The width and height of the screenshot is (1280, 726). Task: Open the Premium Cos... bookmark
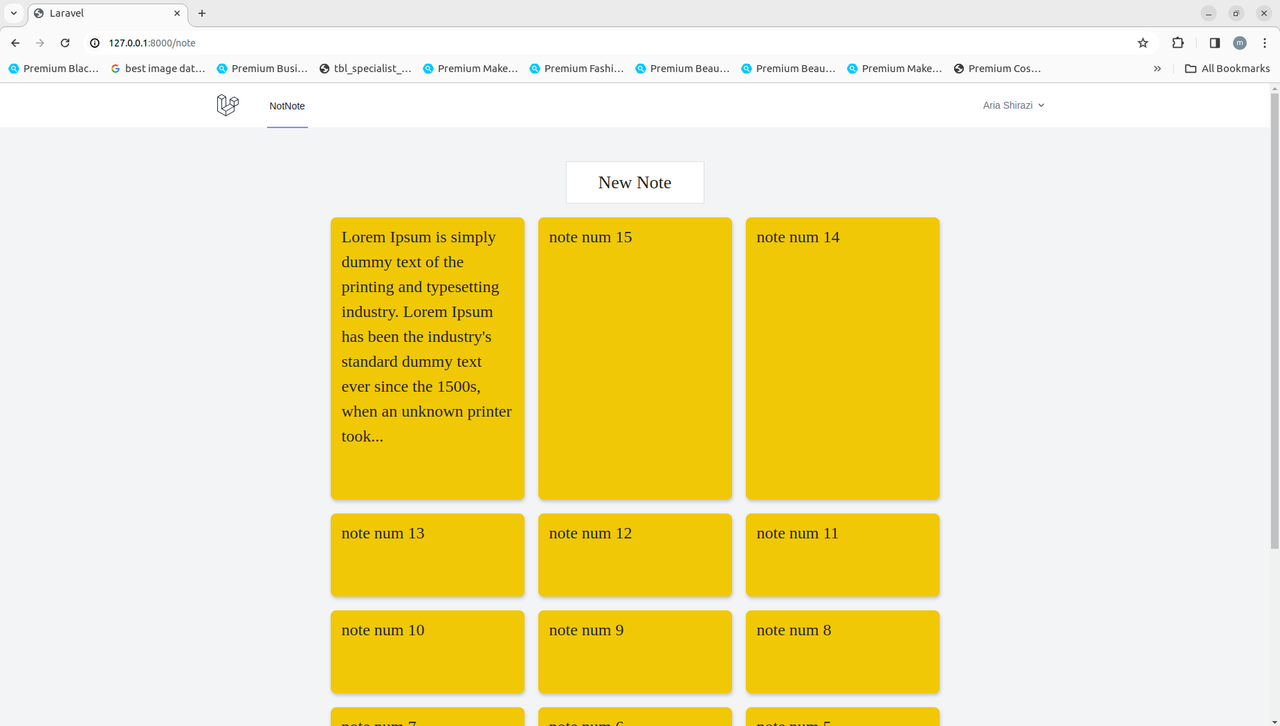coord(997,69)
